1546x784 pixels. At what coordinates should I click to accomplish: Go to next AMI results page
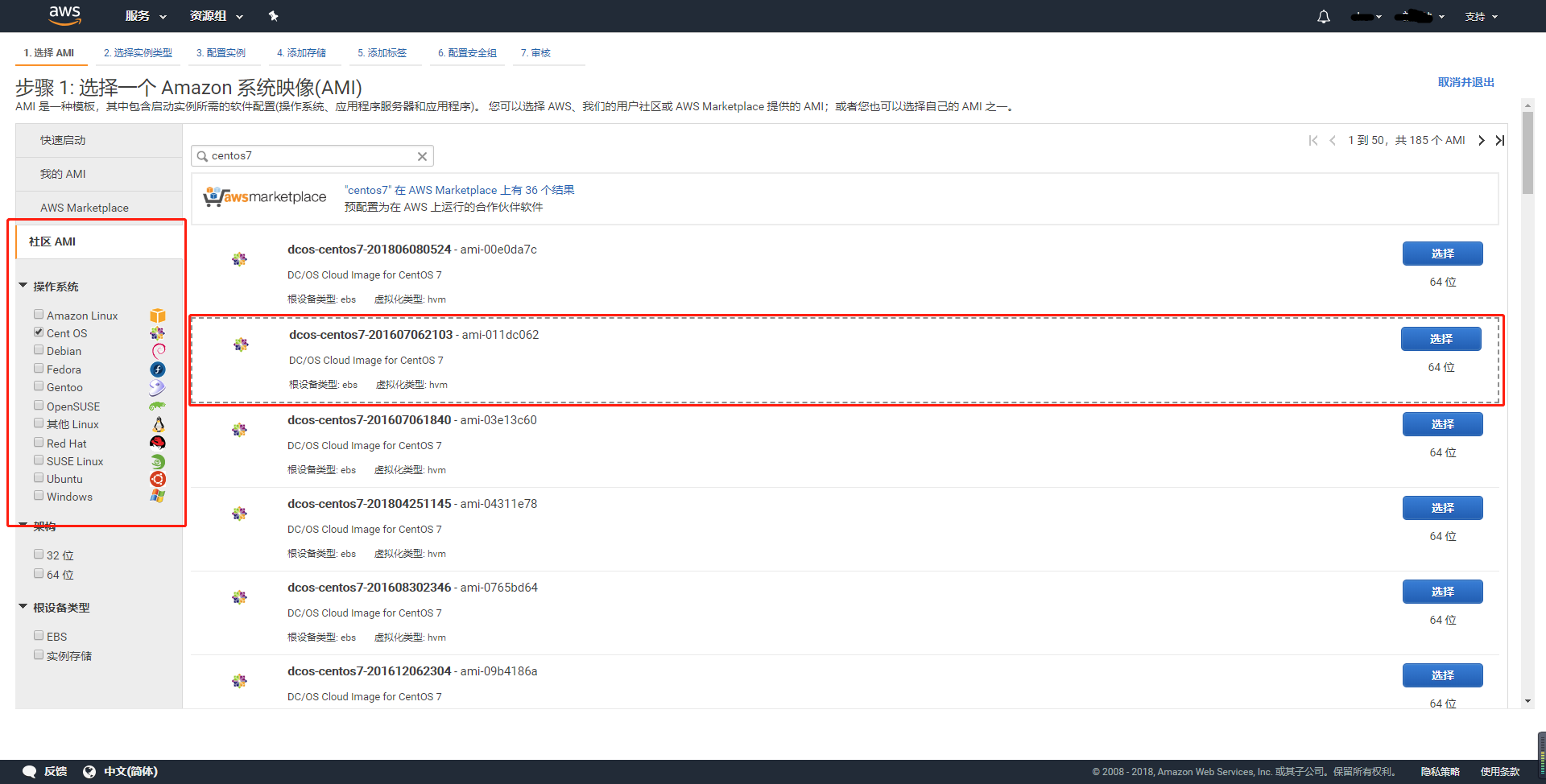pyautogui.click(x=1482, y=141)
